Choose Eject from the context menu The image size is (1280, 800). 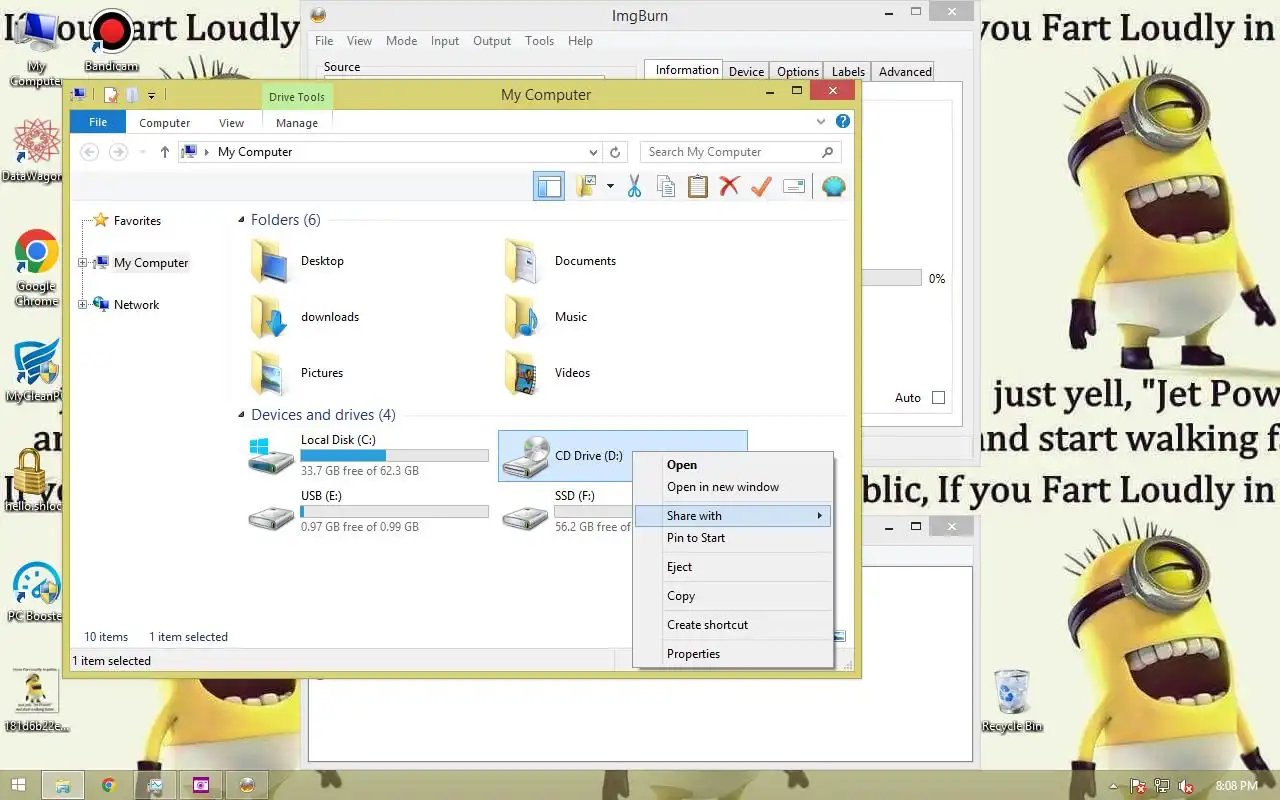point(733,567)
